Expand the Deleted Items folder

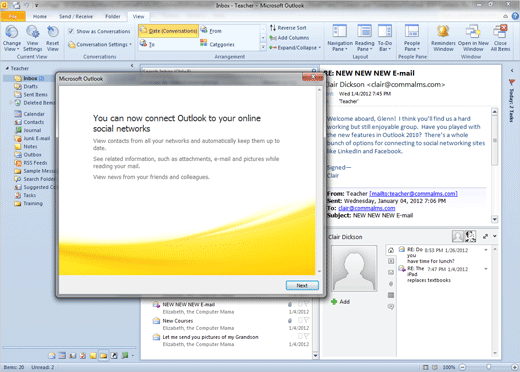coord(11,103)
